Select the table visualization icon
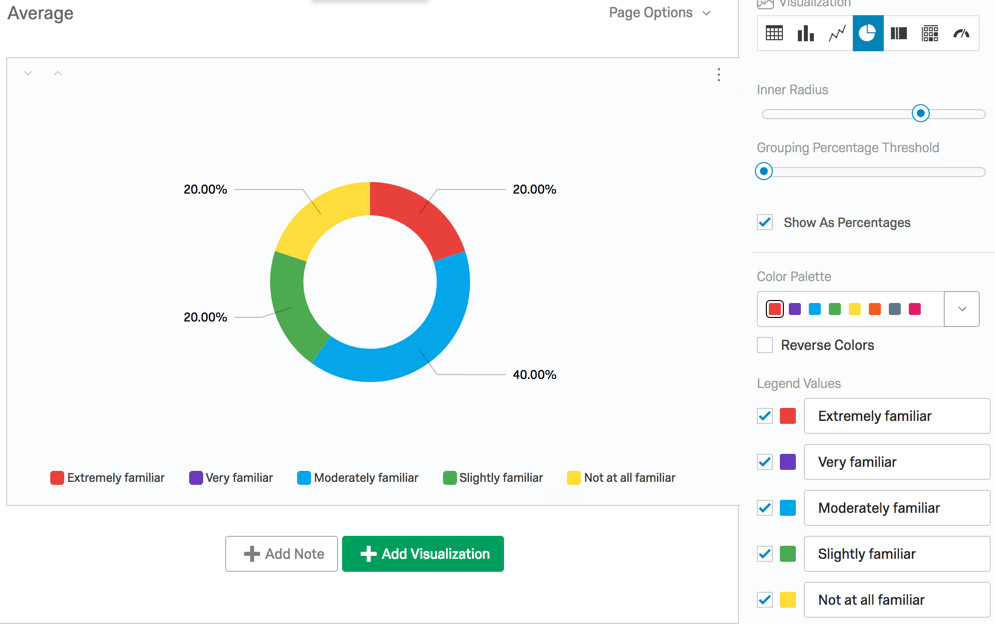 [x=774, y=33]
